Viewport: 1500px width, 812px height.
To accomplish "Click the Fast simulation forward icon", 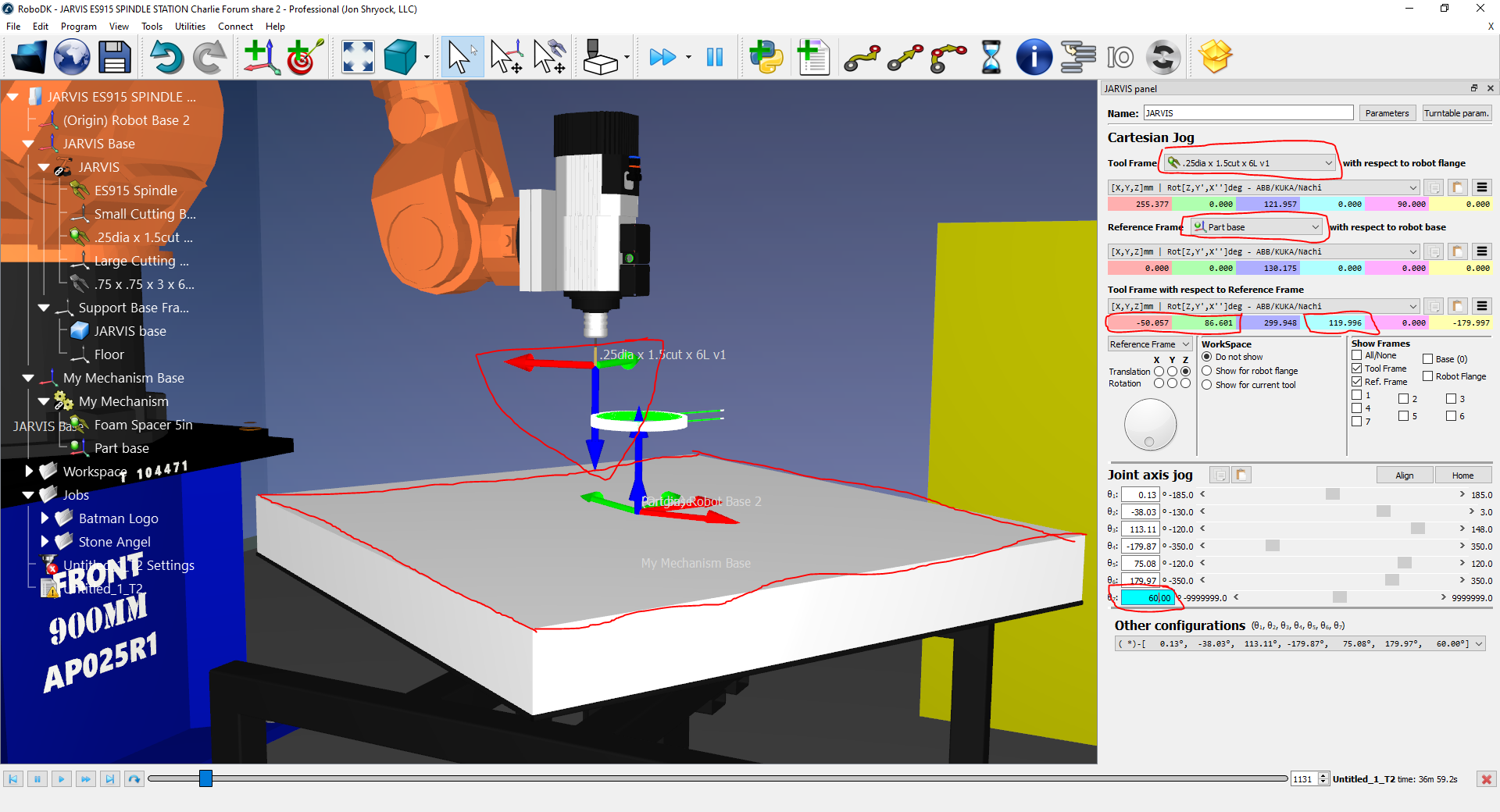I will point(662,58).
